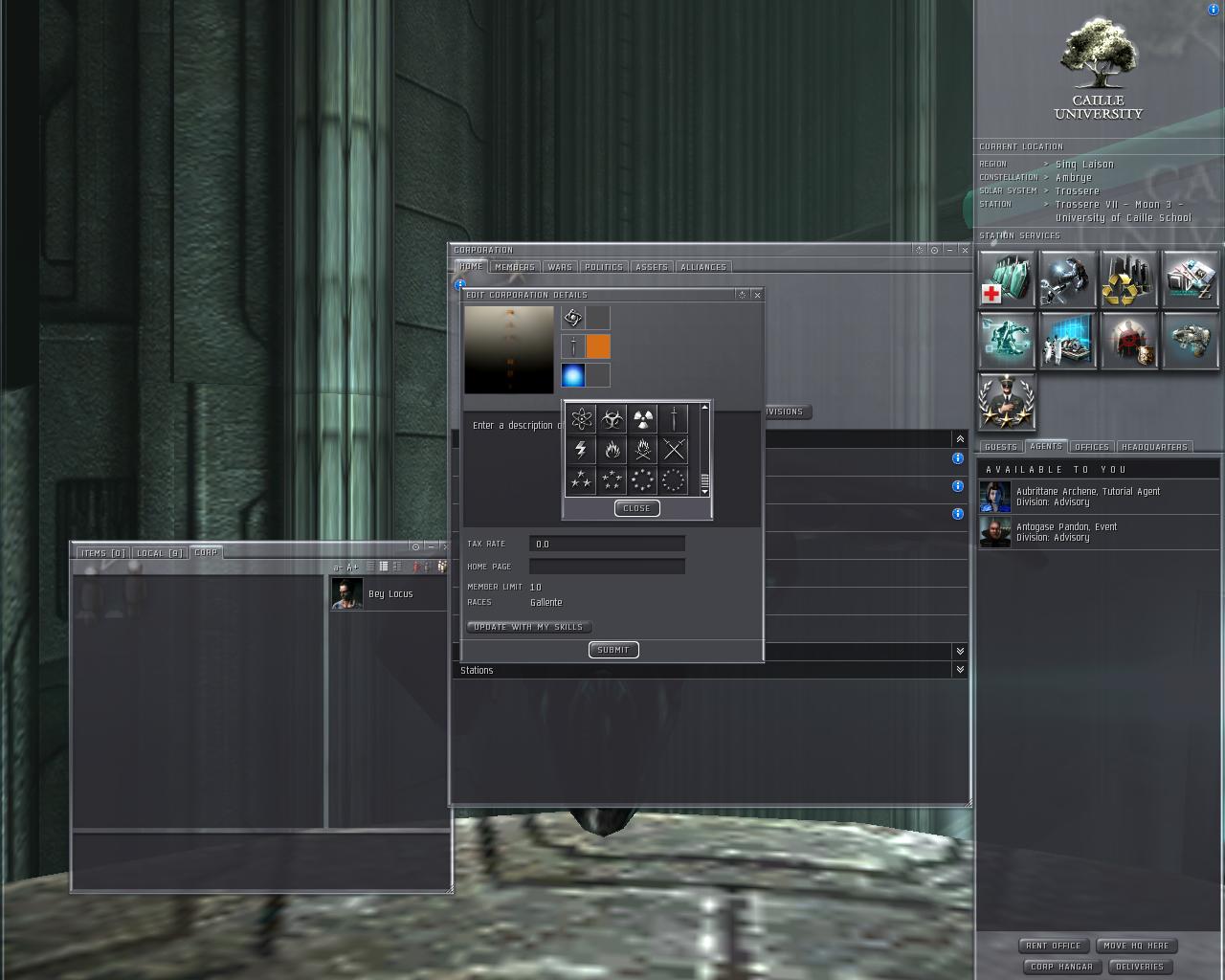Viewport: 1225px width, 980px height.
Task: Pick the biohazard emblem in logo picker
Action: (x=612, y=418)
